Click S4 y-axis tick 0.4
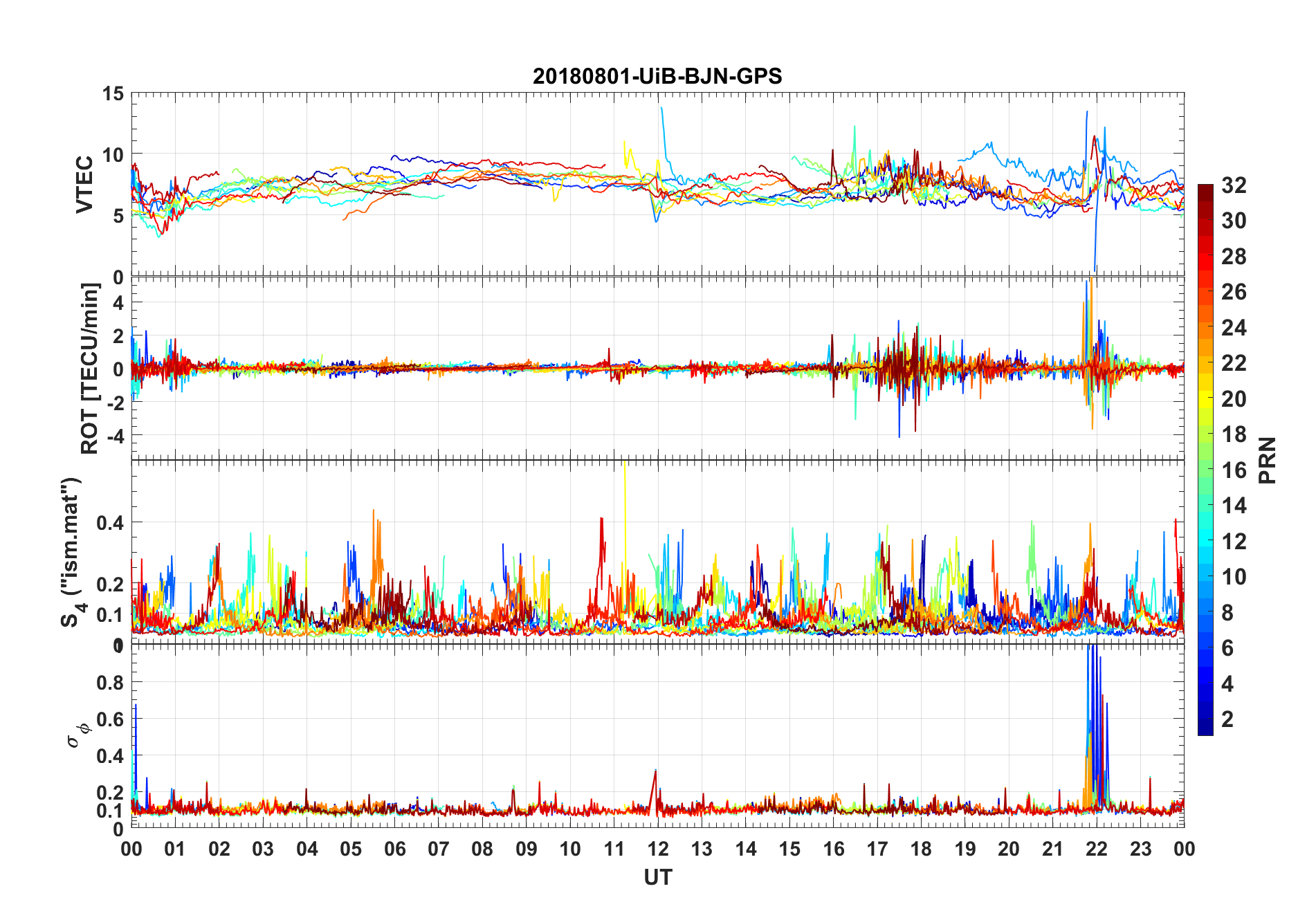Viewport: 1316px width, 920px height. click(x=111, y=523)
